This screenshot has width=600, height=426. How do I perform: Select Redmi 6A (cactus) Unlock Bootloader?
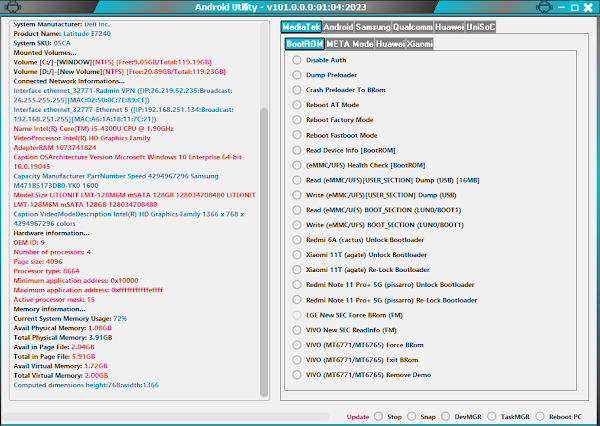297,240
